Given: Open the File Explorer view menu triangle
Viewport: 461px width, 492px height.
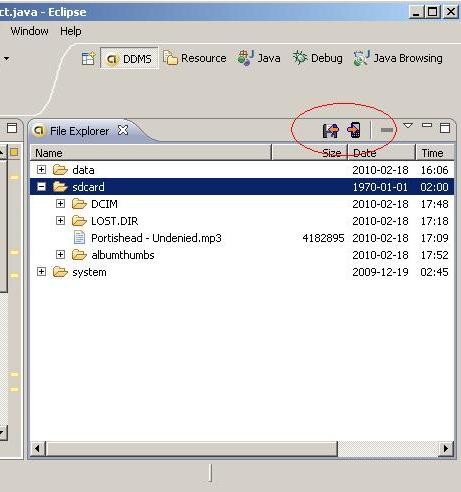Looking at the screenshot, I should (x=408, y=126).
